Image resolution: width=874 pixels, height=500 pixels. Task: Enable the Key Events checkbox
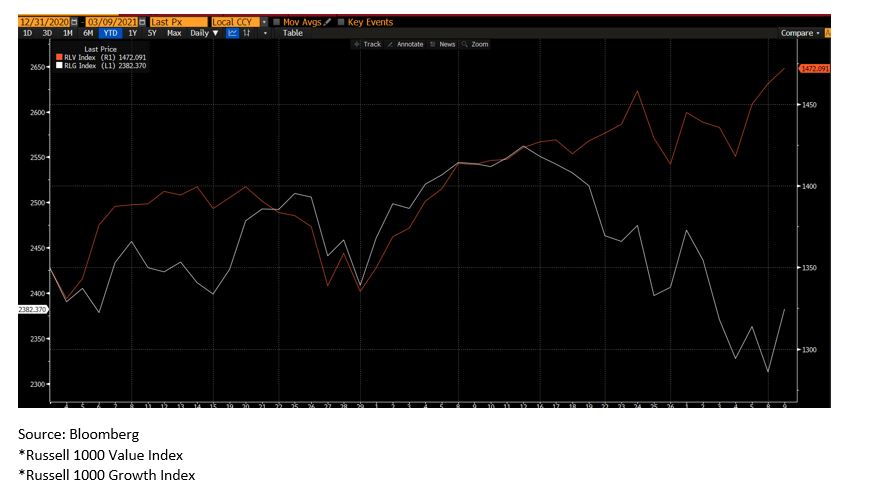pos(341,22)
